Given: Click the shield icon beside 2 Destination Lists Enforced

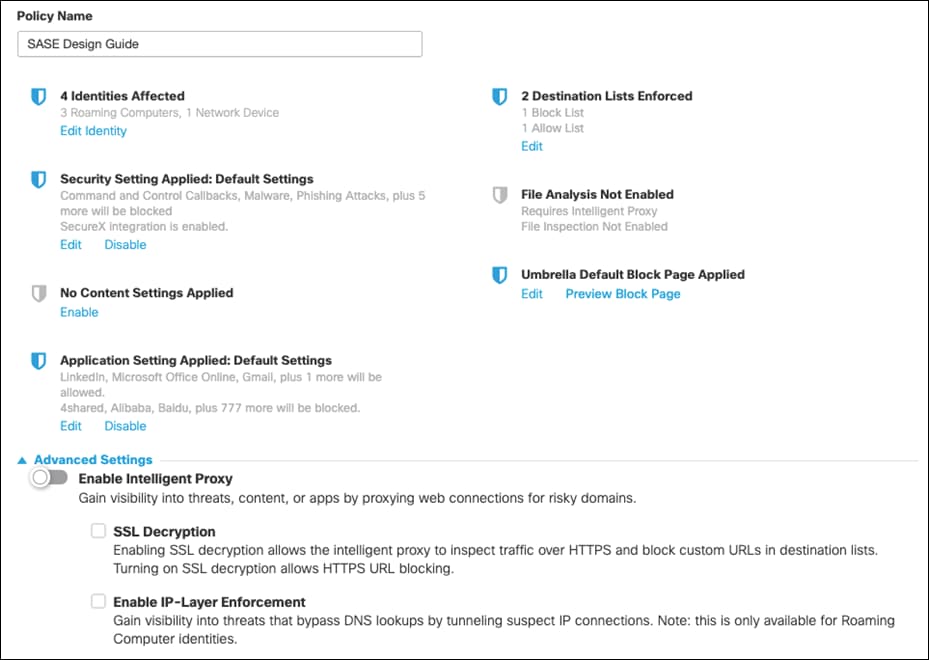Looking at the screenshot, I should [x=499, y=97].
